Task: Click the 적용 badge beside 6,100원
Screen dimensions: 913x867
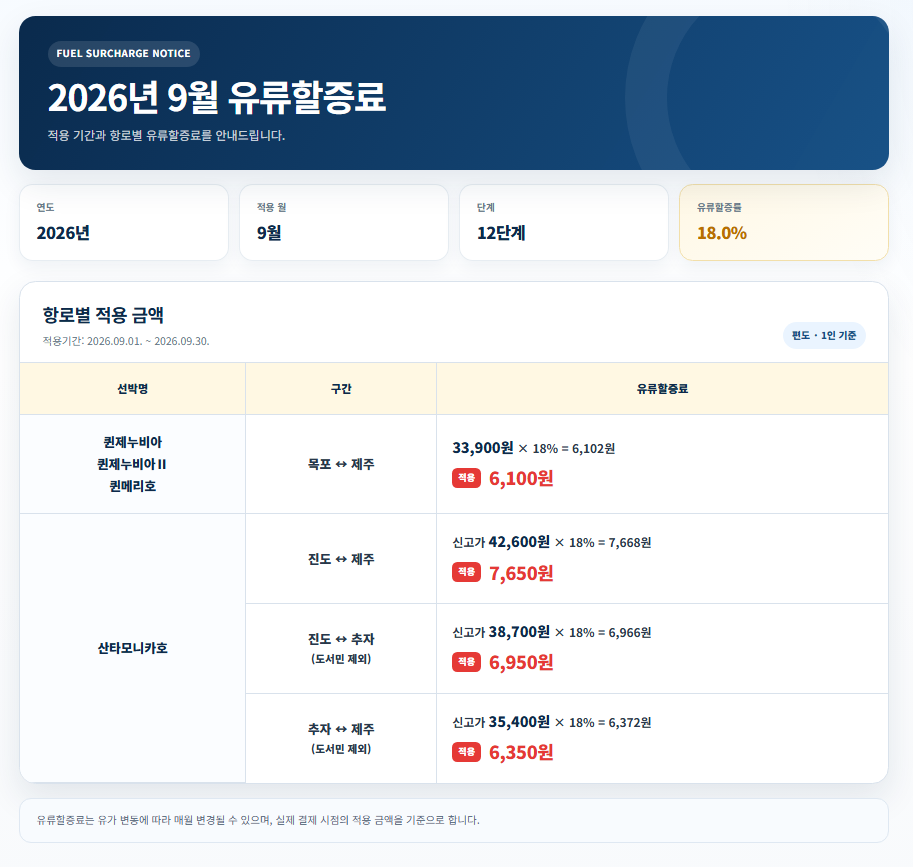Action: pos(466,478)
